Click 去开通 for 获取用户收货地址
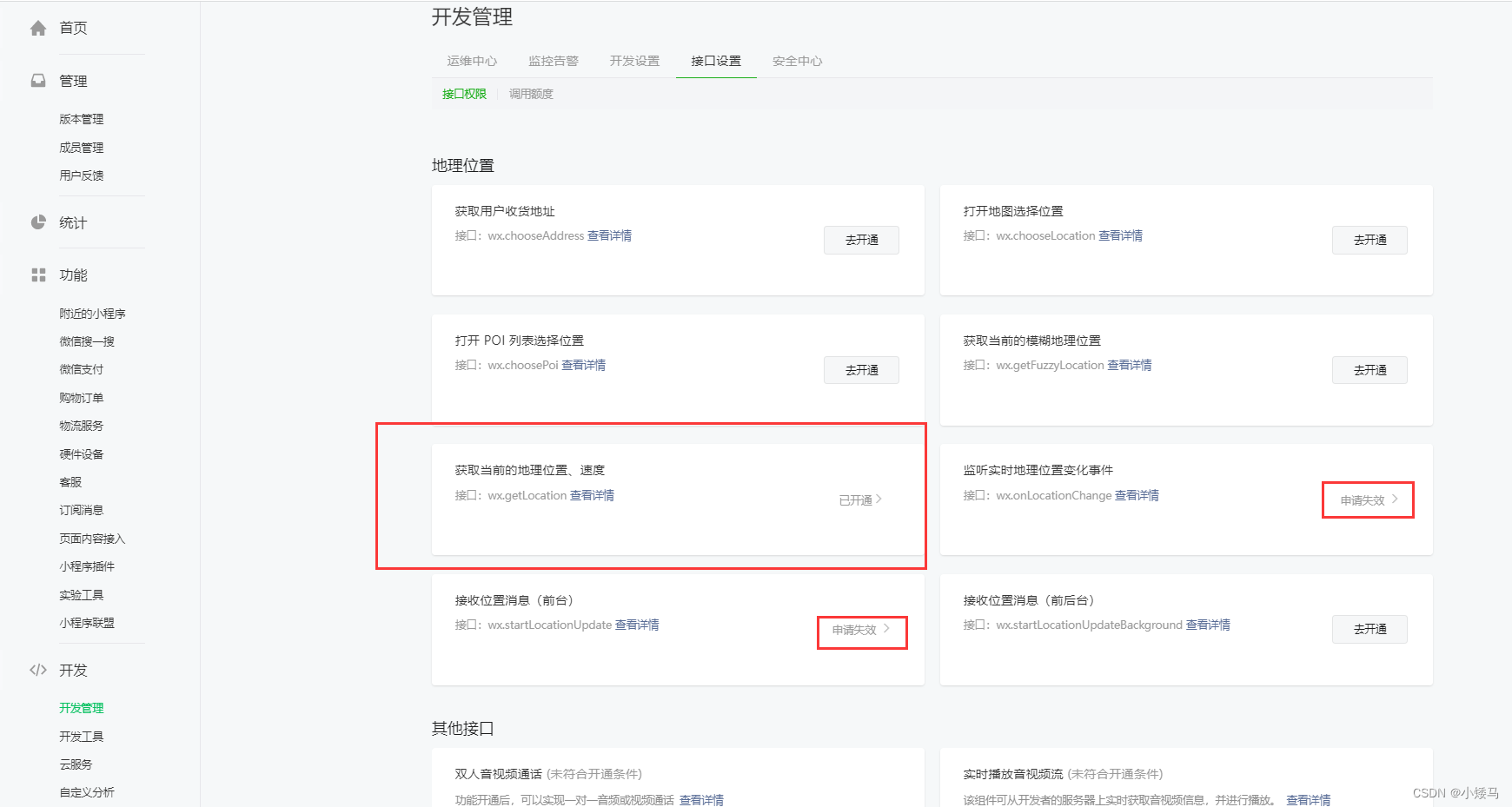The width and height of the screenshot is (1512, 807). [x=860, y=240]
